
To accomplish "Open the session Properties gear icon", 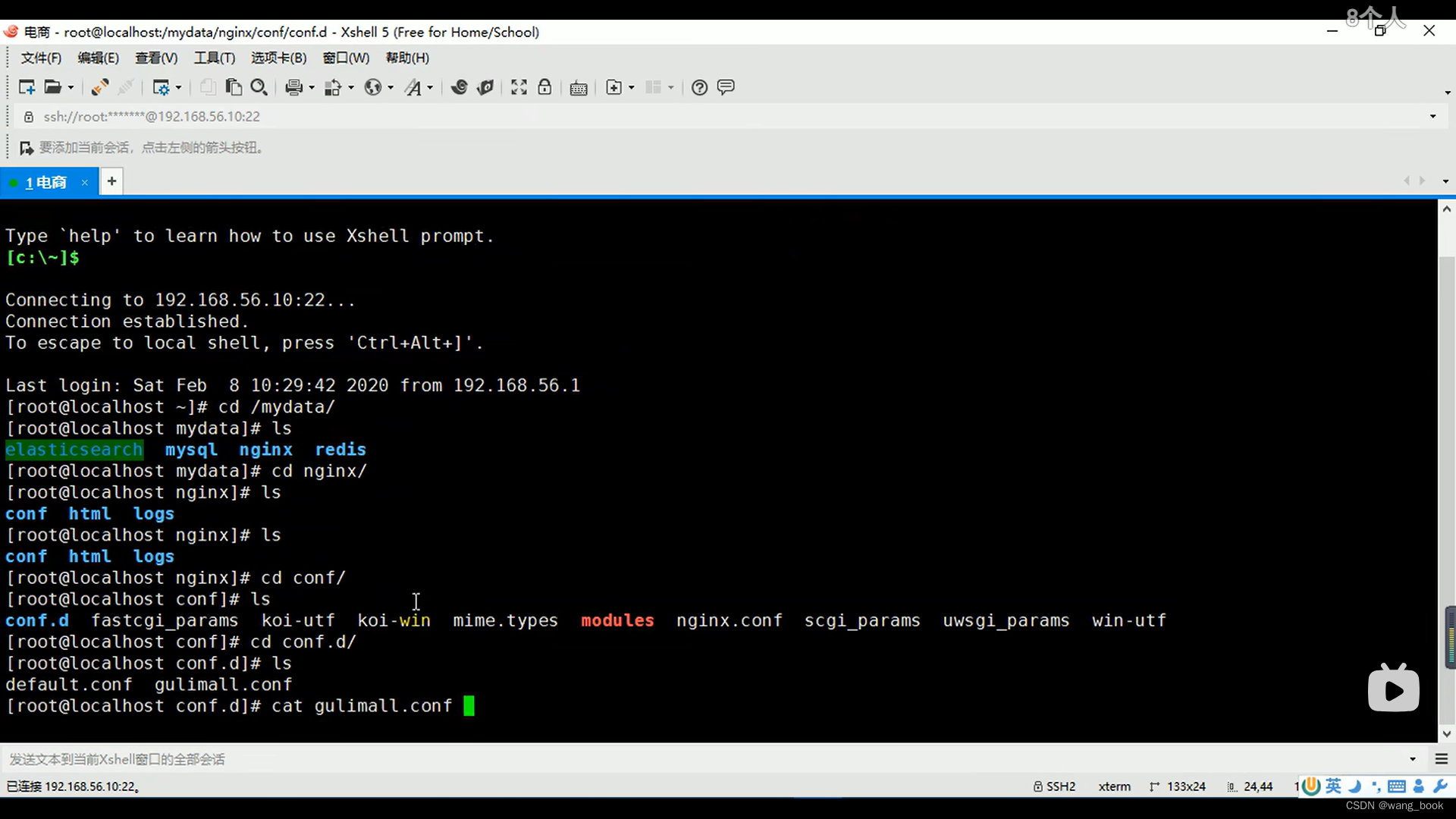I will point(161,87).
